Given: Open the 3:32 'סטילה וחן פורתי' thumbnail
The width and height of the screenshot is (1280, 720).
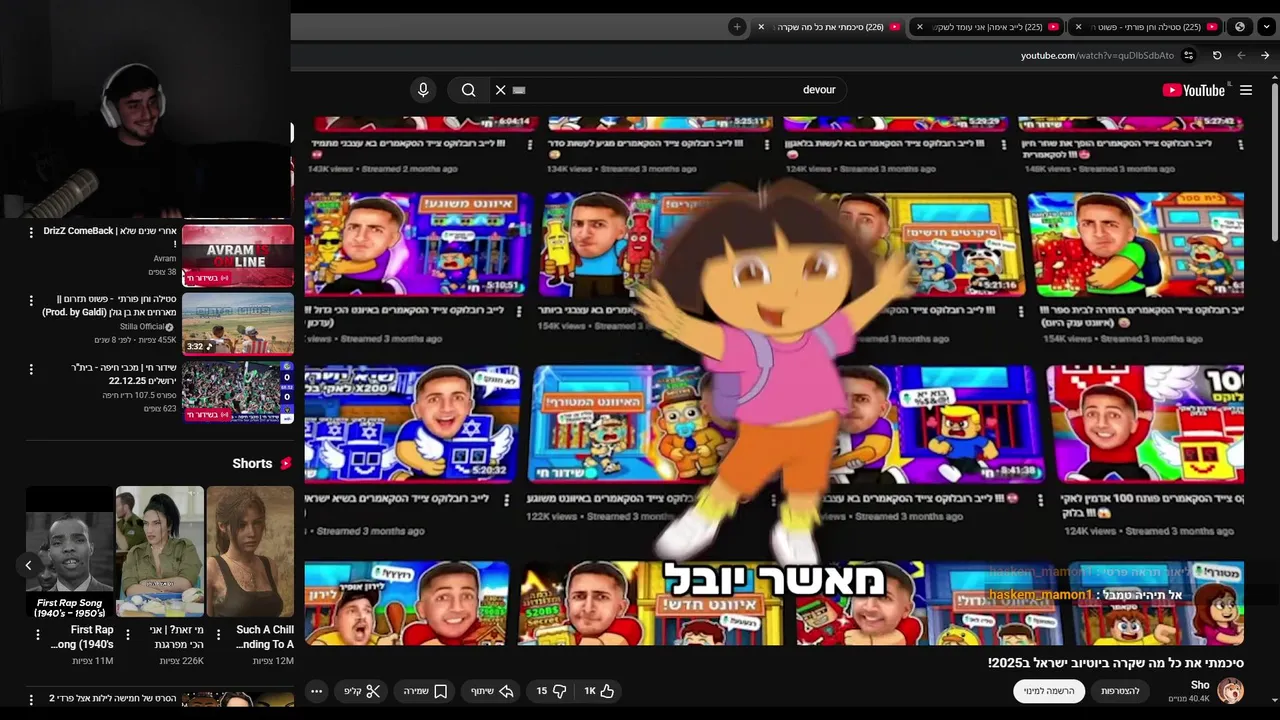Looking at the screenshot, I should click(238, 324).
